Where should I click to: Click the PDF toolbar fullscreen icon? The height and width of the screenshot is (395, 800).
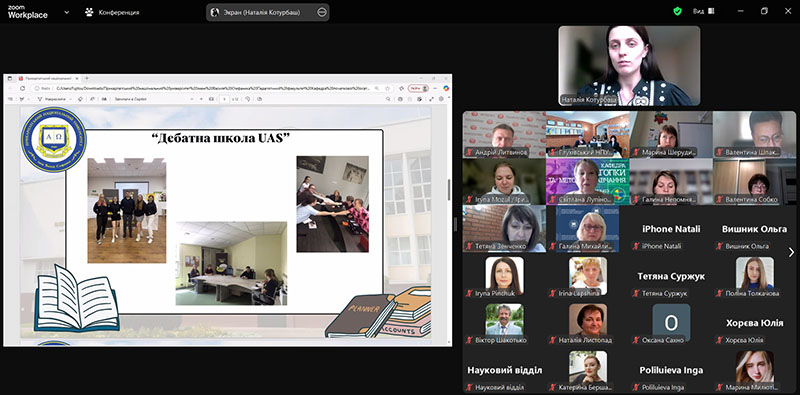coord(432,99)
